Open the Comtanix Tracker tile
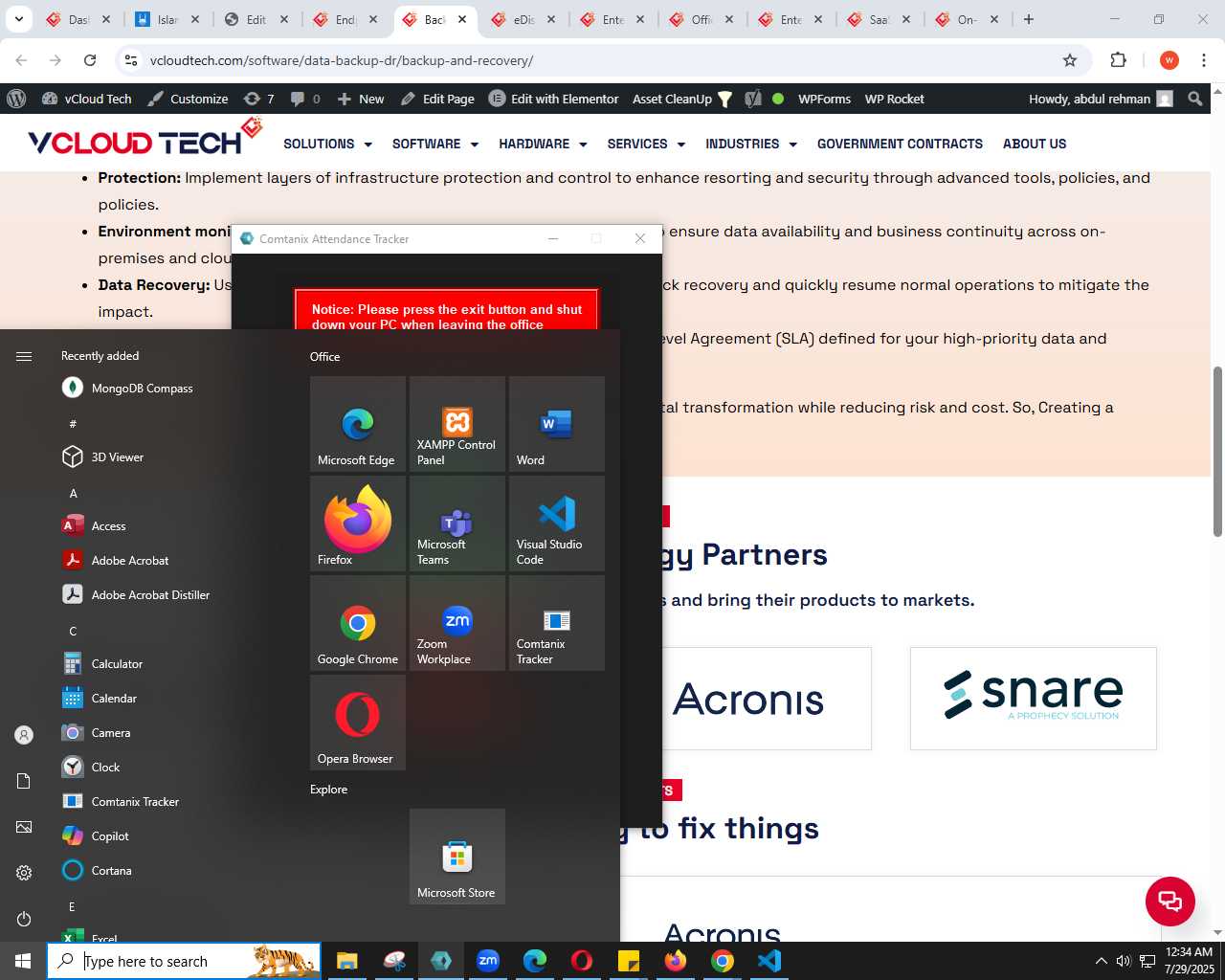1225x980 pixels. point(556,623)
